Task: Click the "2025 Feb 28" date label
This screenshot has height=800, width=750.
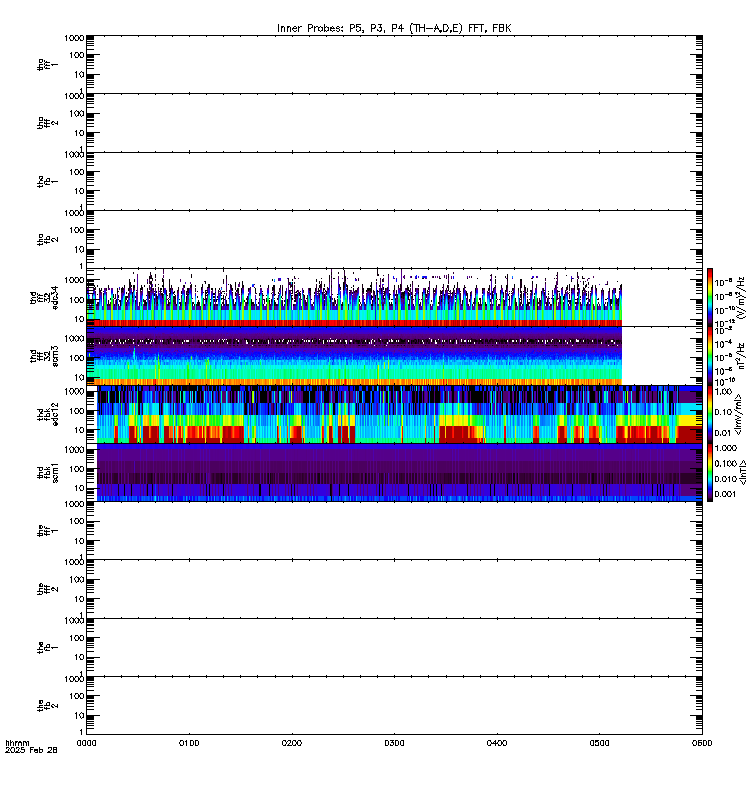Action: [31, 750]
